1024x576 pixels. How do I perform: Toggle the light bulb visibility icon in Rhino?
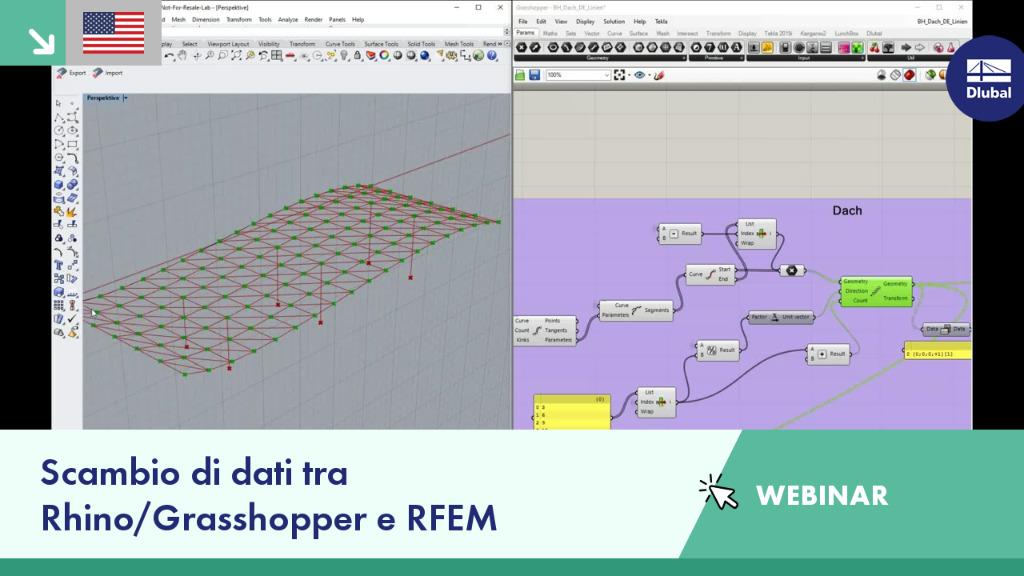(344, 56)
